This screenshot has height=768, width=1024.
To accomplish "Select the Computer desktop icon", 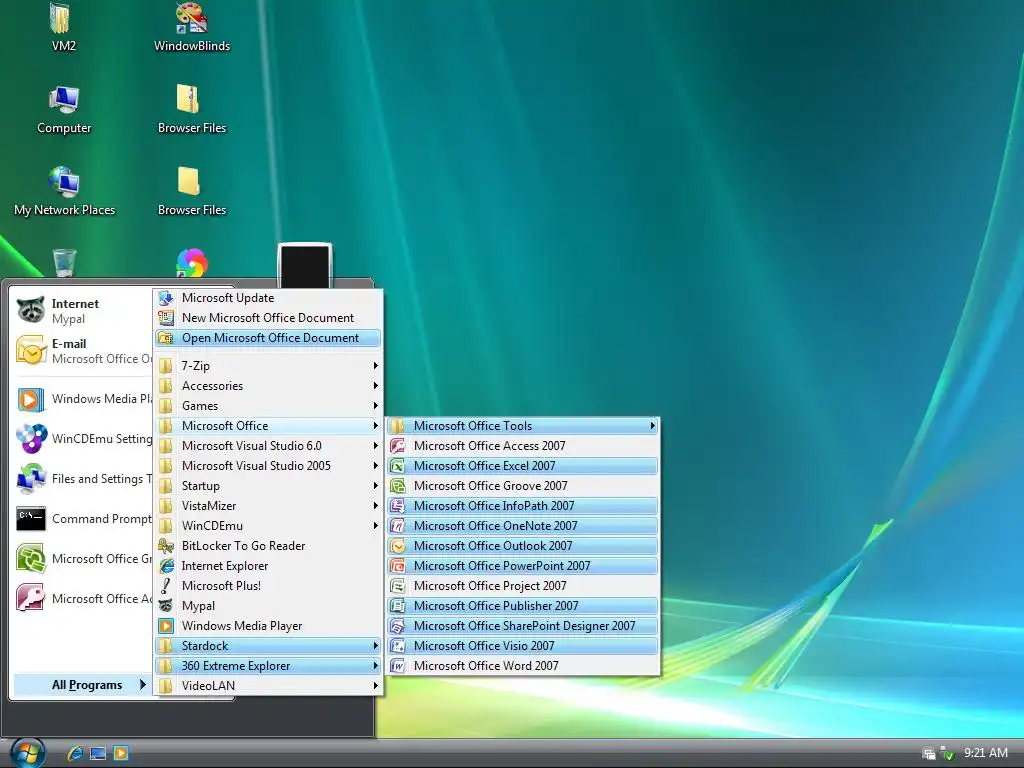I will pos(64,109).
